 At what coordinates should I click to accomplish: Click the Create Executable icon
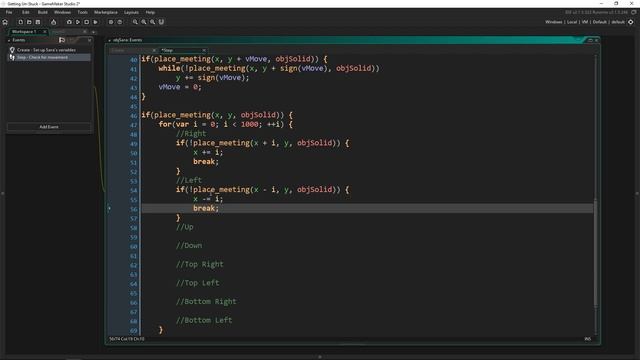tap(53, 22)
